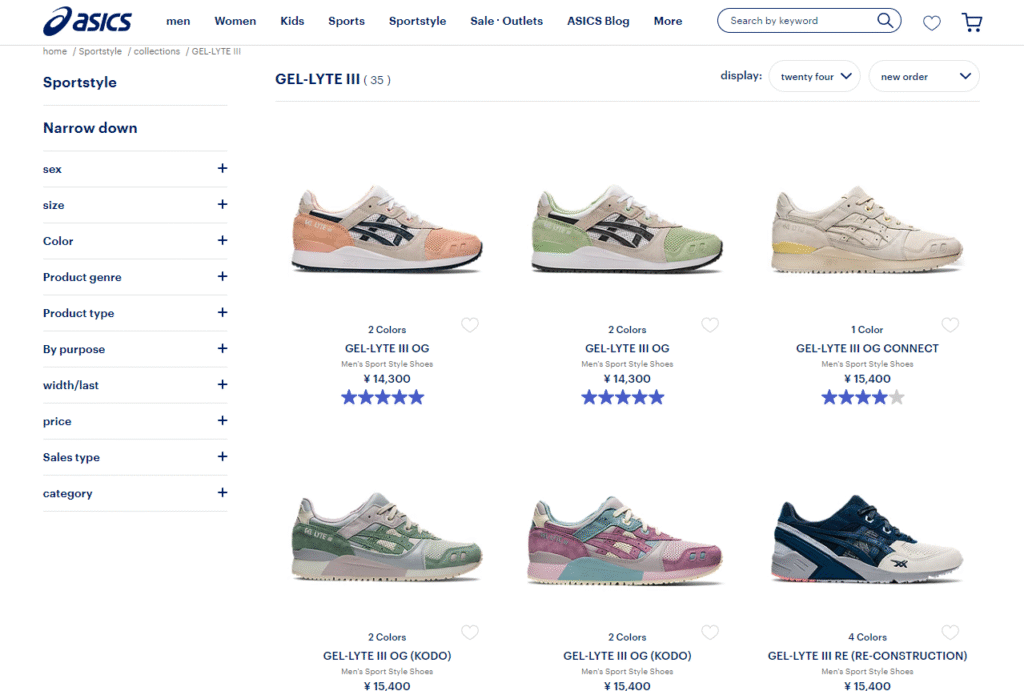Click the green GEL-LYTE III OG shoe image
The width and height of the screenshot is (1024, 691).
tap(627, 229)
